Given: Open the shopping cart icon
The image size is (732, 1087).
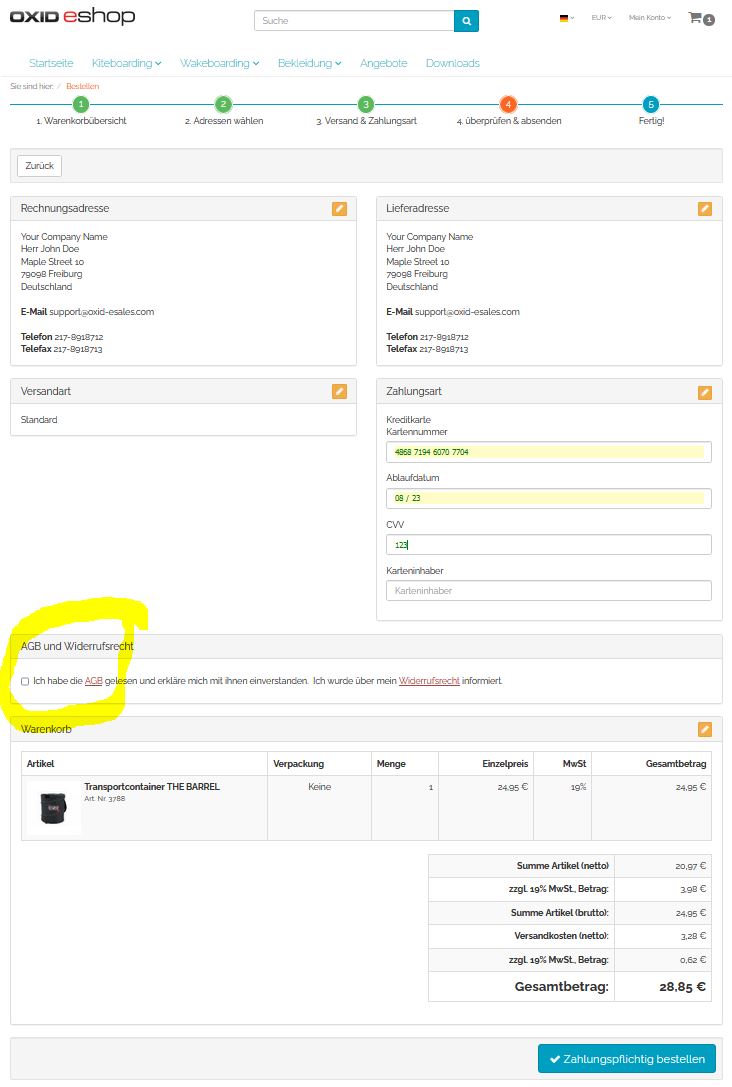Looking at the screenshot, I should 696,18.
